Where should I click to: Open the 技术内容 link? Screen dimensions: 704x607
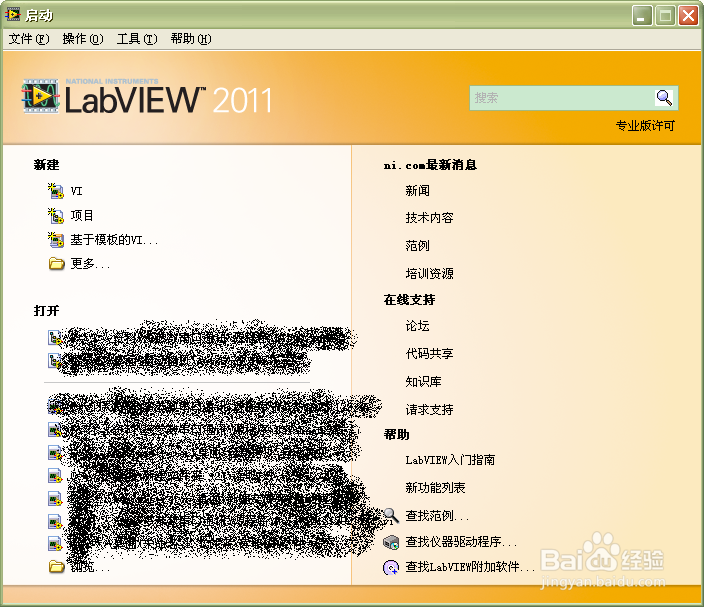coord(429,218)
